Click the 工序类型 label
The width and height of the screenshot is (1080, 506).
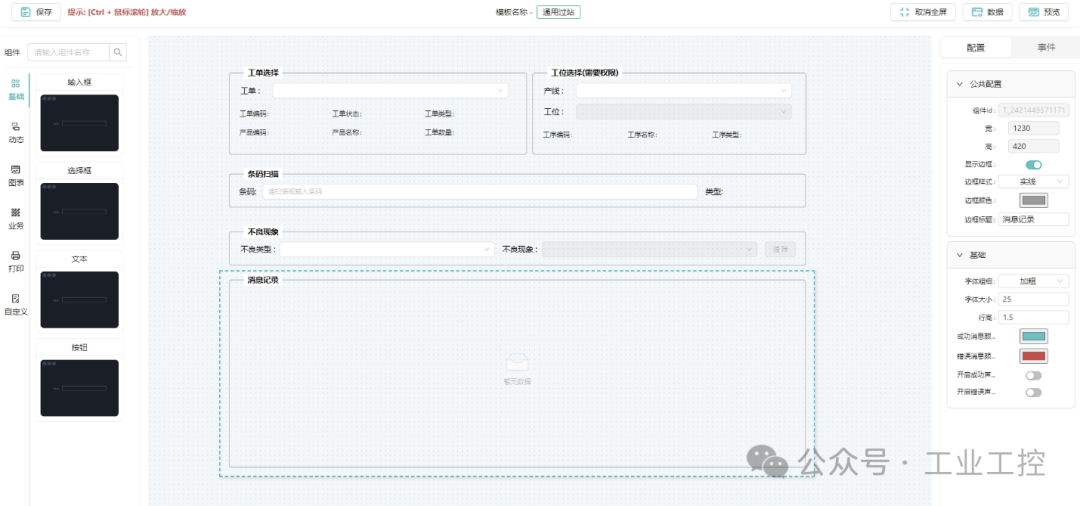(727, 135)
